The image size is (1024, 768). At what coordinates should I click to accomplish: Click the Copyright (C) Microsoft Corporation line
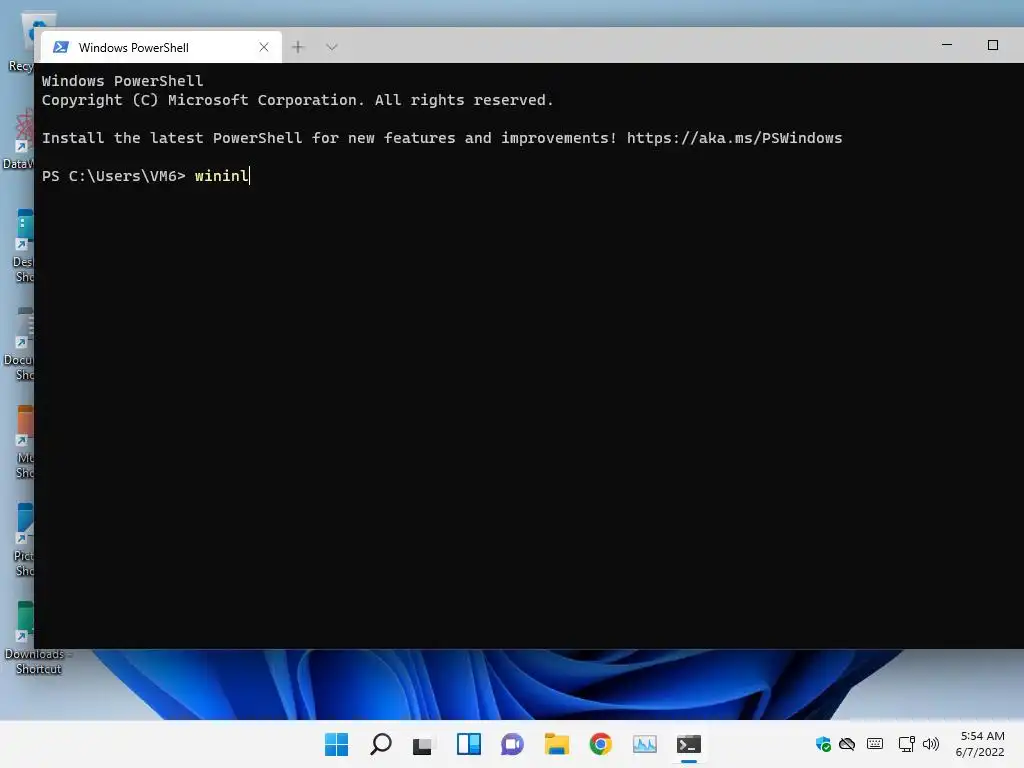tap(298, 100)
